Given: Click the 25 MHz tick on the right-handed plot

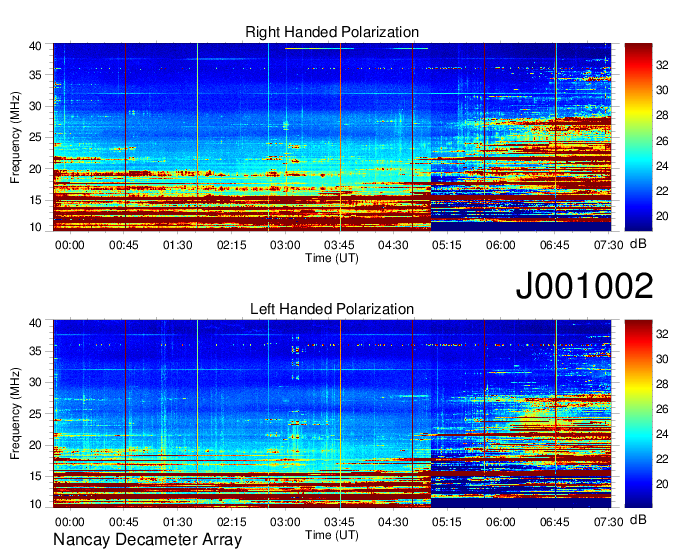Looking at the screenshot, I should [x=35, y=137].
